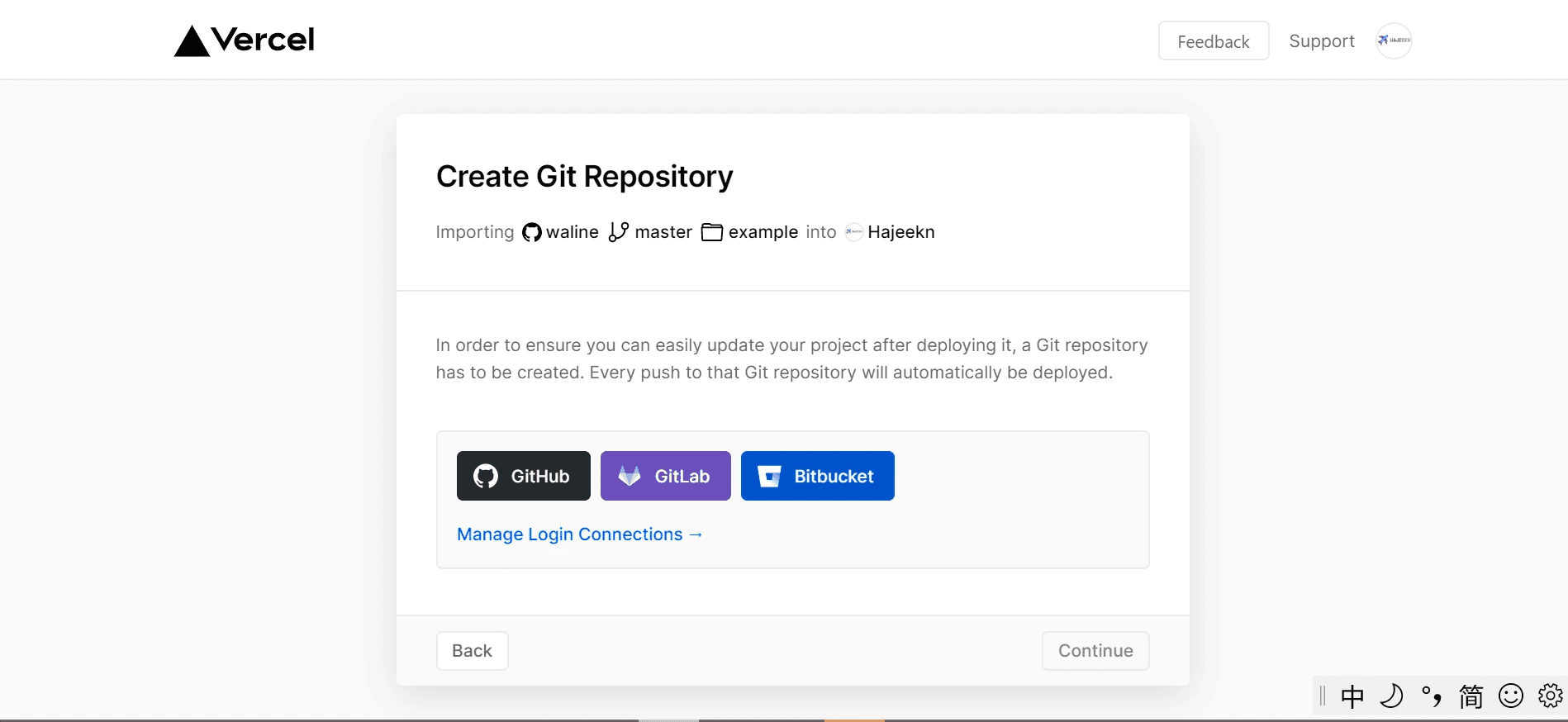Click the 'example' directory name
The image size is (1568, 722).
[x=763, y=232]
